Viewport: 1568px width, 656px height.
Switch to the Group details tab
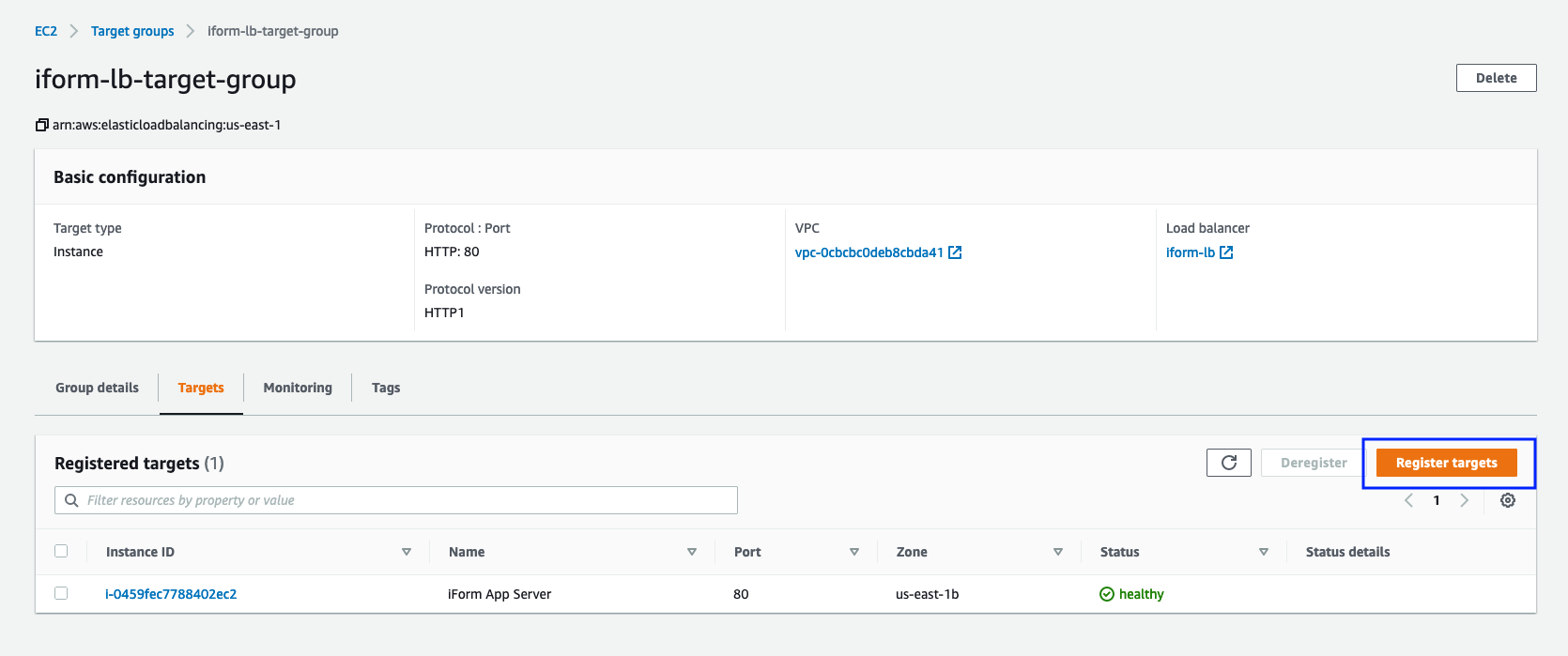coord(97,388)
